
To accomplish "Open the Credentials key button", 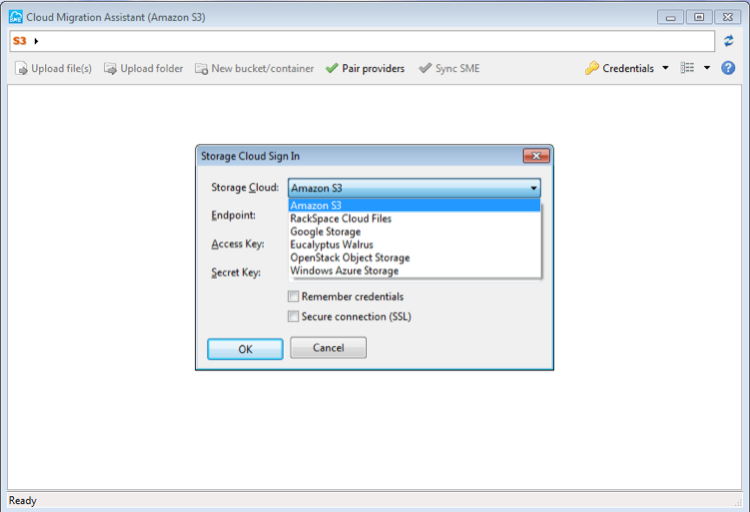I will click(619, 68).
